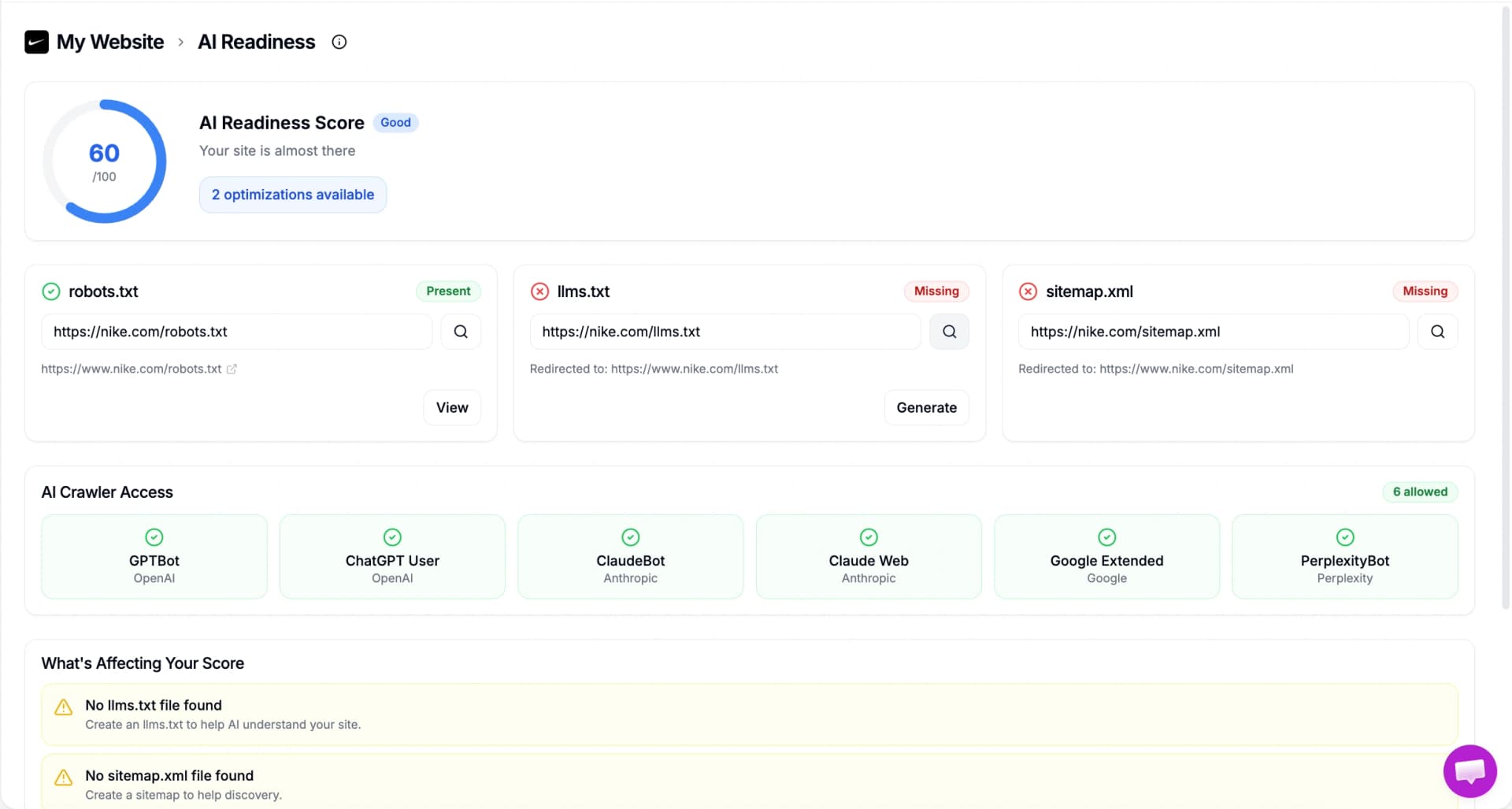1512x809 pixels.
Task: Open the purple chat support bubble
Action: coord(1469,771)
